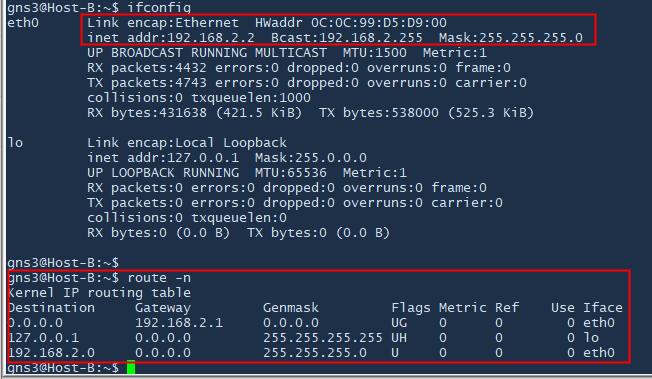Click the MTU:1500 value
The height and width of the screenshot is (379, 652).
(x=375, y=53)
